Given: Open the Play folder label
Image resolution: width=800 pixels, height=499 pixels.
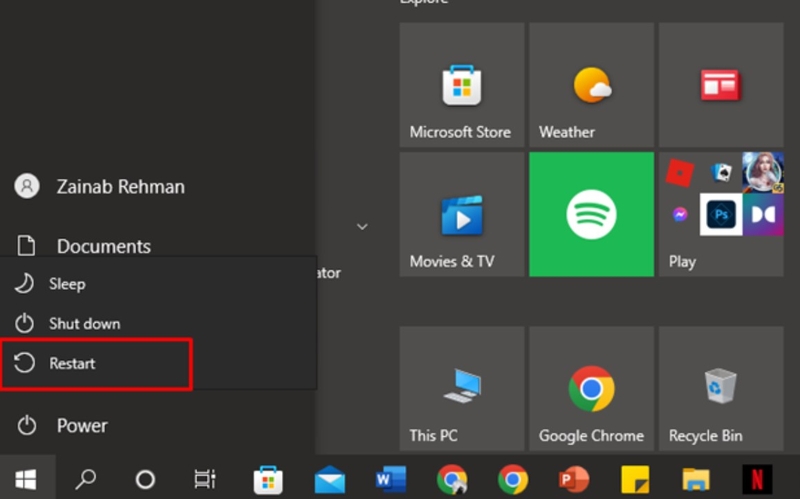Looking at the screenshot, I should [682, 262].
